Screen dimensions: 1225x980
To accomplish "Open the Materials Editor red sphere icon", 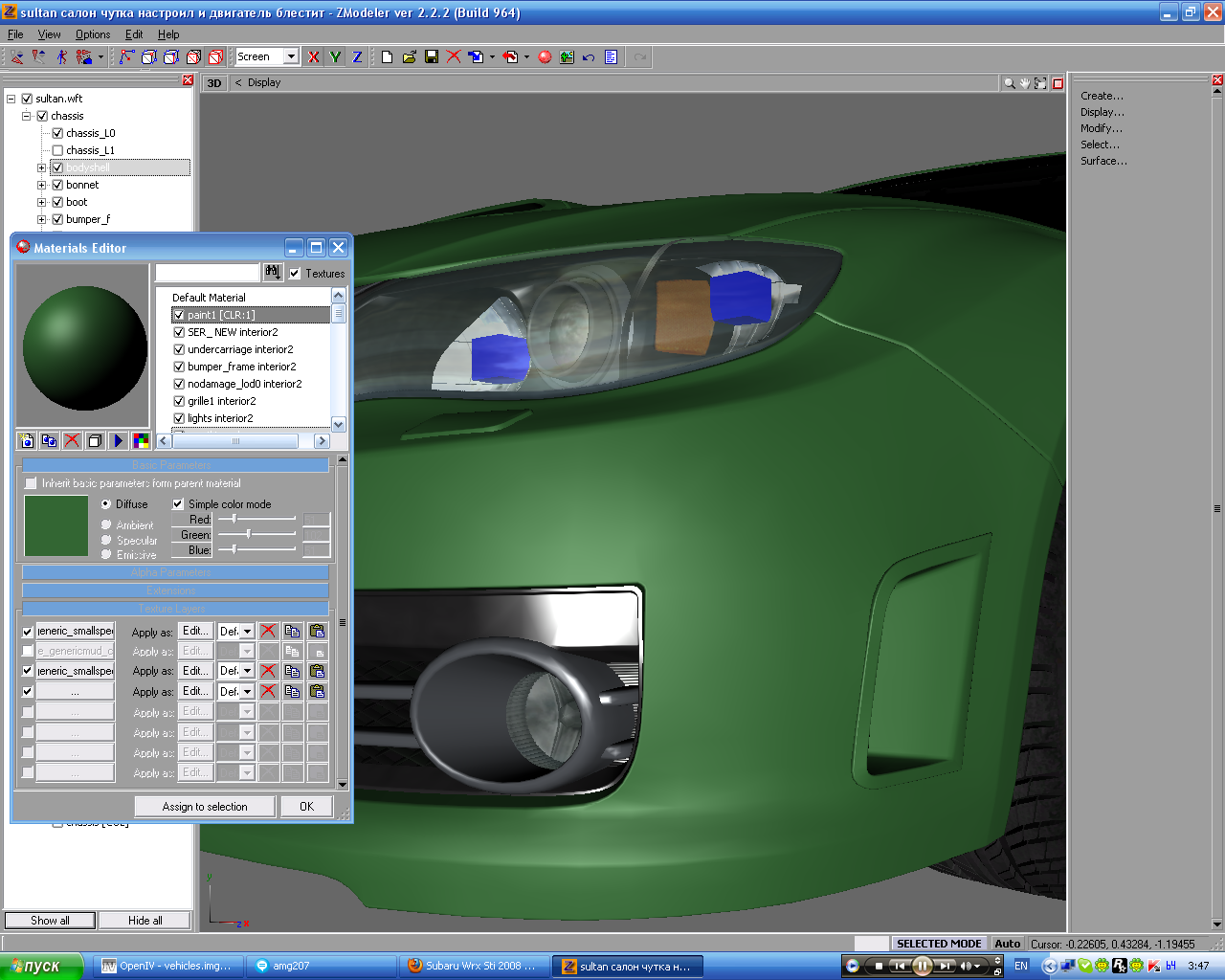I will (x=545, y=57).
